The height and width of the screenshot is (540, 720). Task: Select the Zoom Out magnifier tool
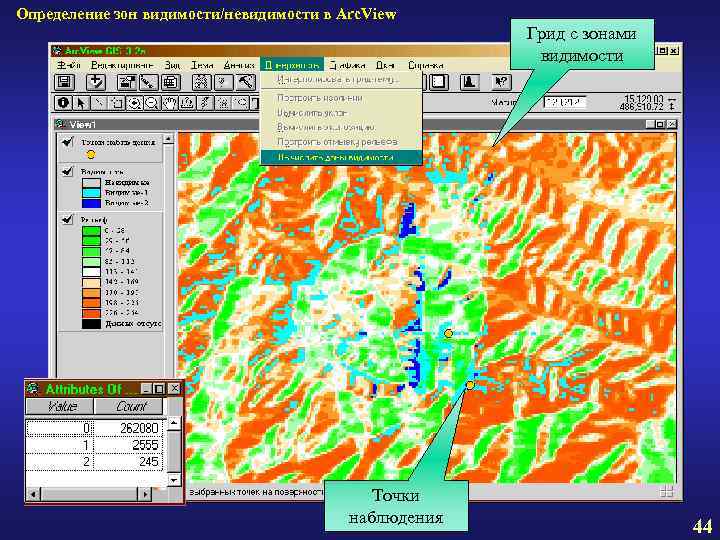coord(152,103)
